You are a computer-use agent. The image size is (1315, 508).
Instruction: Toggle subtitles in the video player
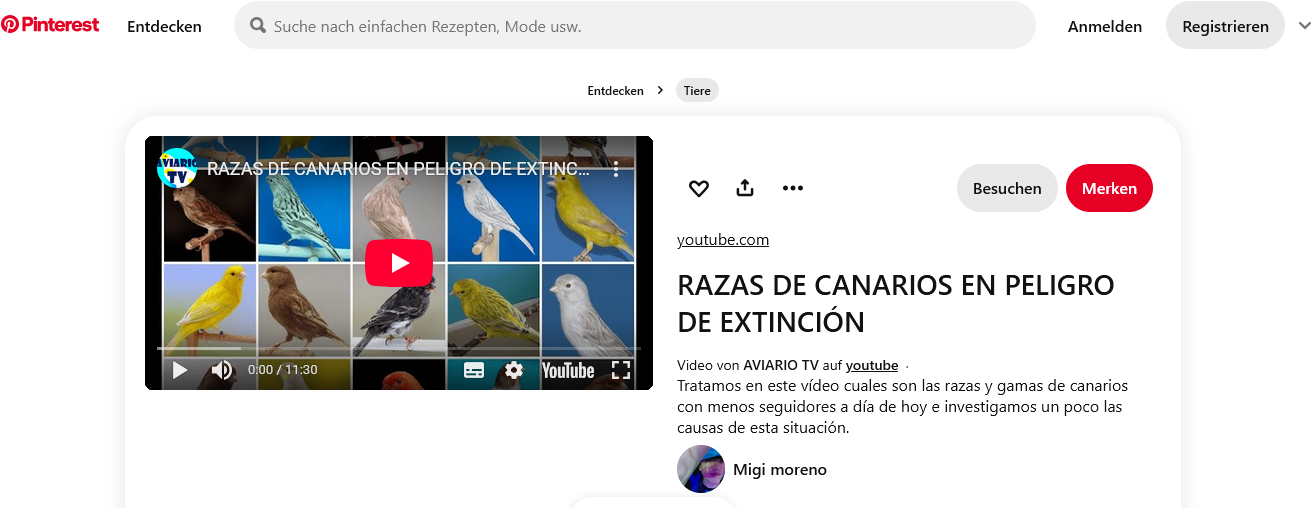[x=474, y=371]
